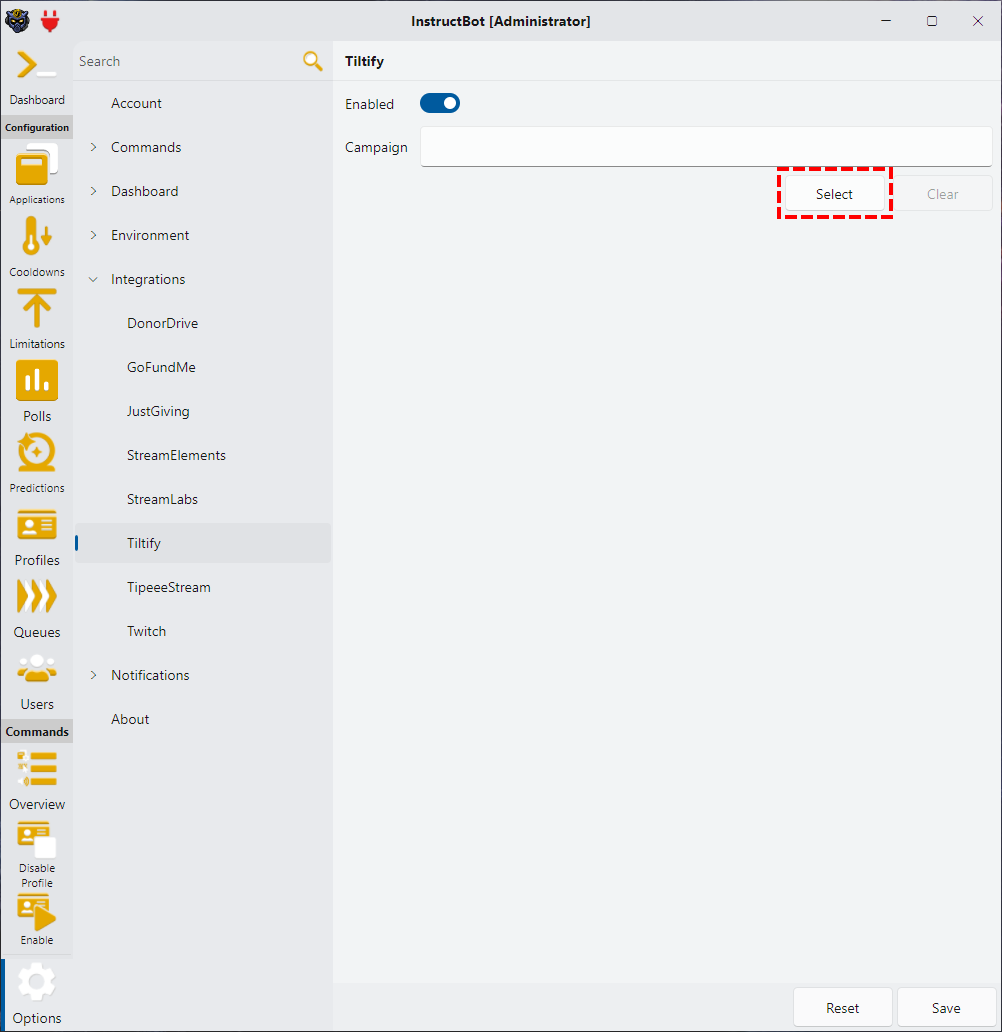Viewport: 1002px width, 1032px height.
Task: Click the Reset button
Action: [x=843, y=1008]
